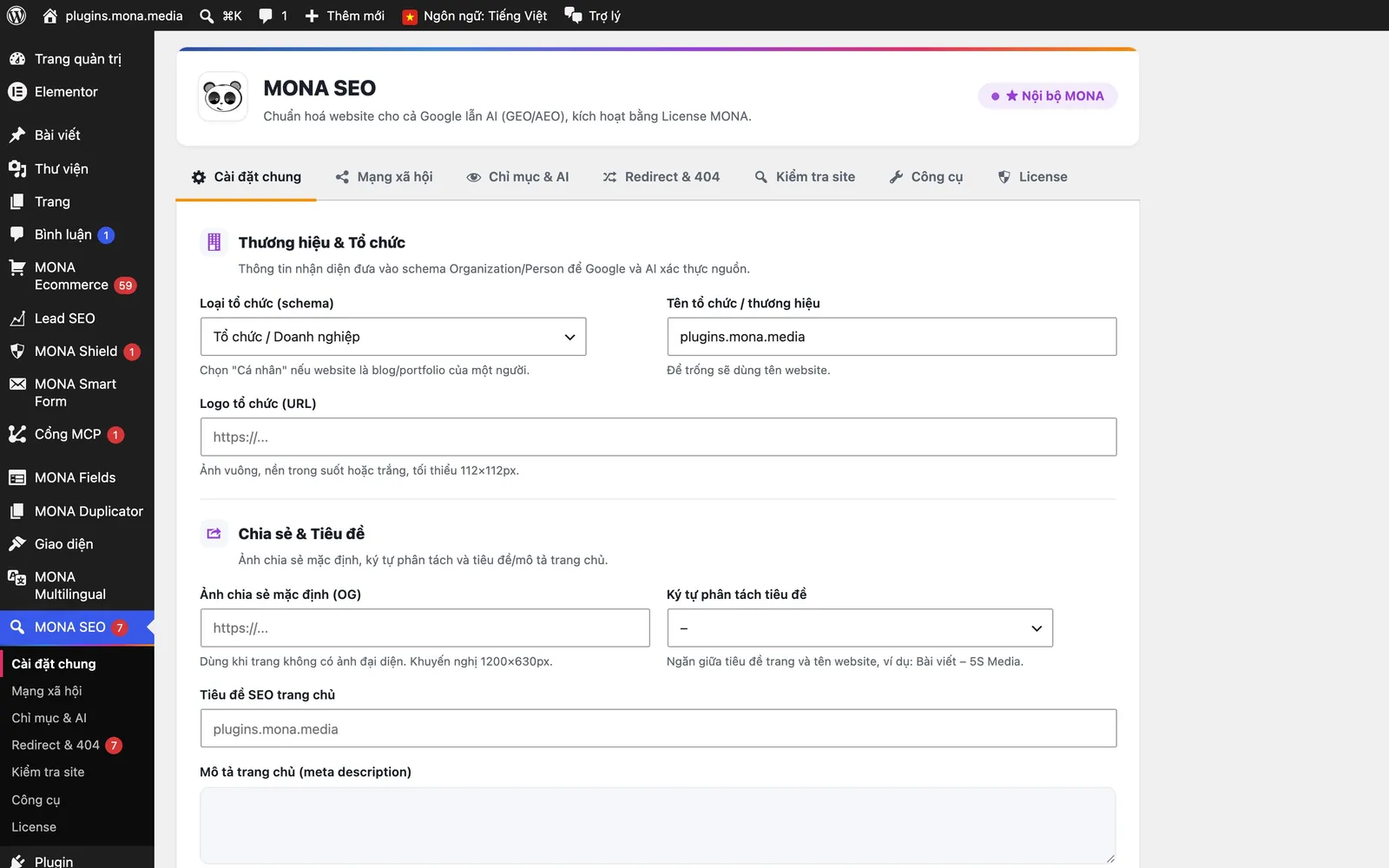Open the Ký tự phân tách tiêu đề dropdown
Screen dimensions: 1389x868
[x=859, y=628]
